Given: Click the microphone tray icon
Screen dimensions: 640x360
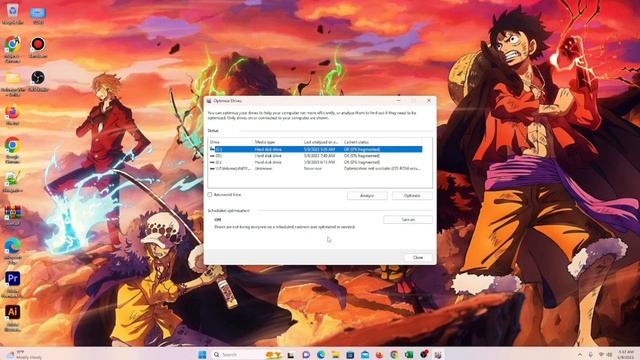Looking at the screenshot, I should 590,355.
